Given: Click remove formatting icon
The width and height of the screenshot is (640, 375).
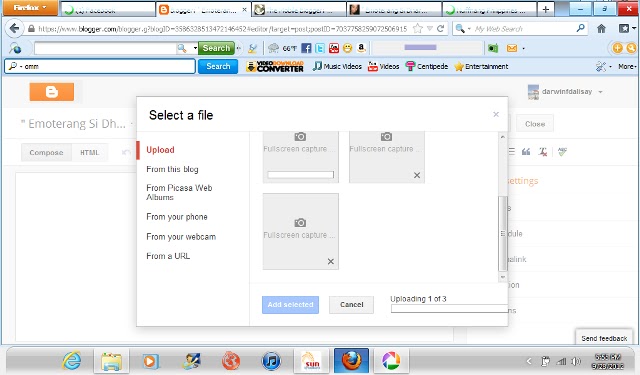Looking at the screenshot, I should click(x=542, y=152).
